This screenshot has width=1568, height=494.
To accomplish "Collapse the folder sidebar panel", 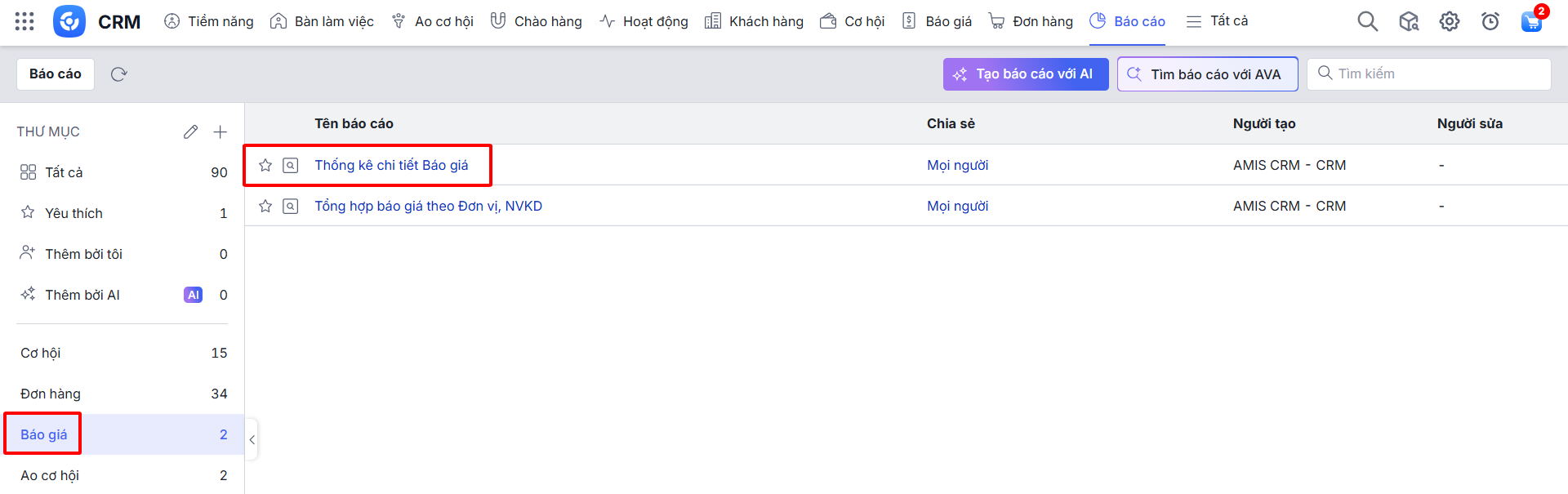I will coord(252,439).
